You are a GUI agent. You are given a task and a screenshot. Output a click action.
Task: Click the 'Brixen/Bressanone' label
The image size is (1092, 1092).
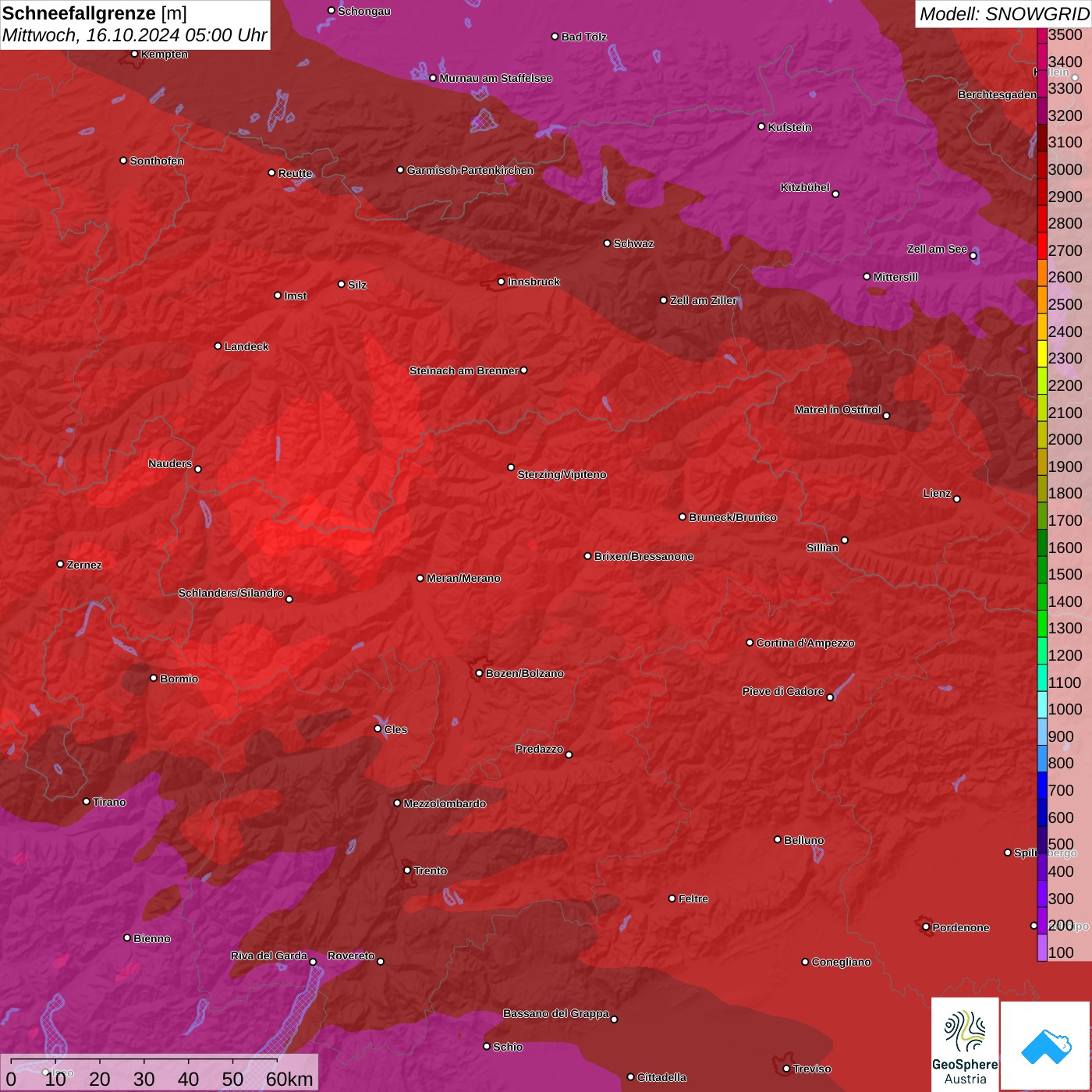pyautogui.click(x=643, y=556)
